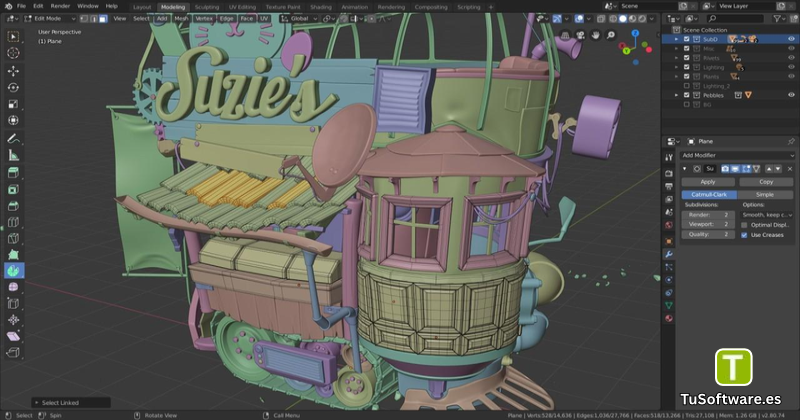
Task: Click the zoom view magnifier icon
Action: tap(611, 35)
